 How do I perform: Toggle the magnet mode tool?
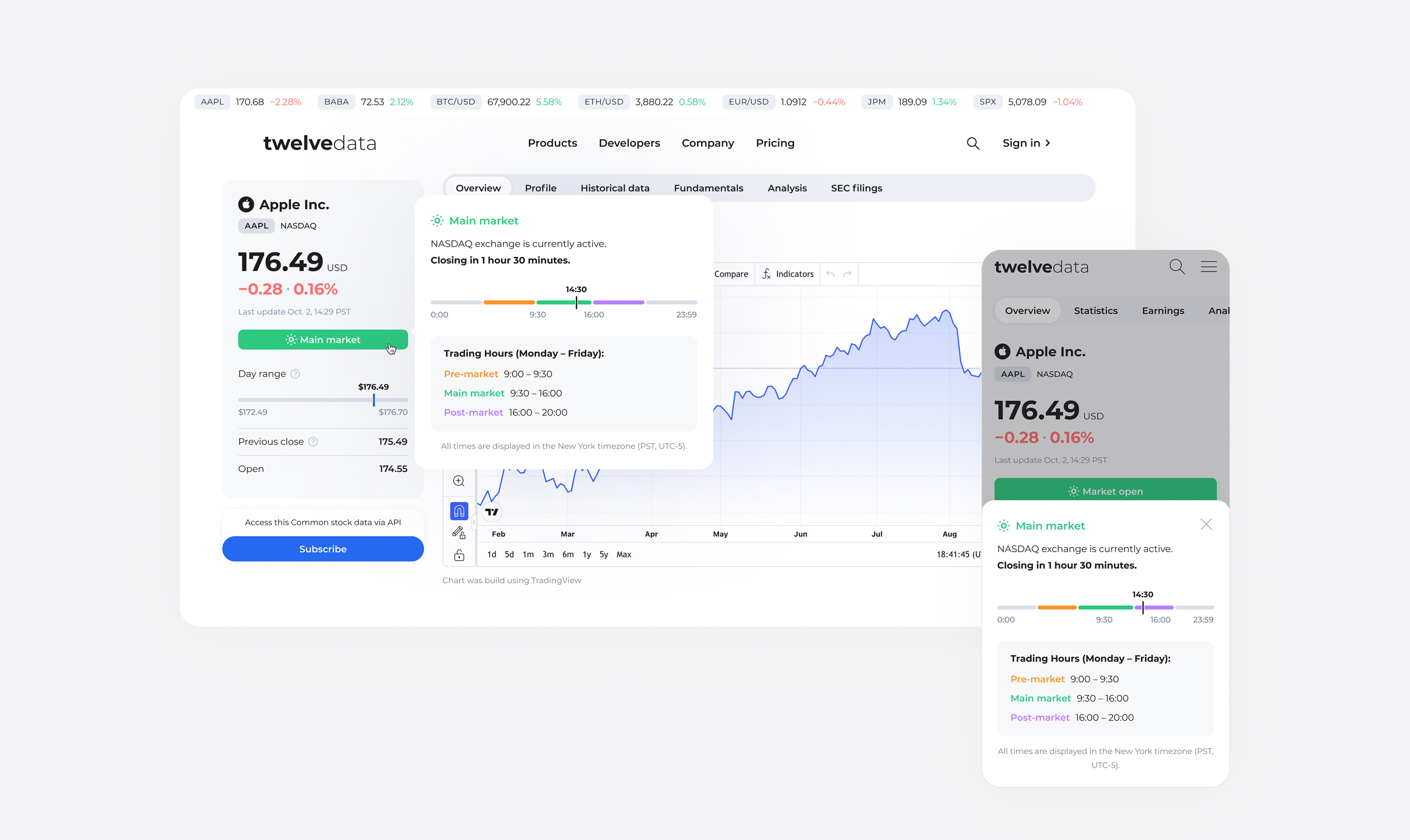click(459, 511)
